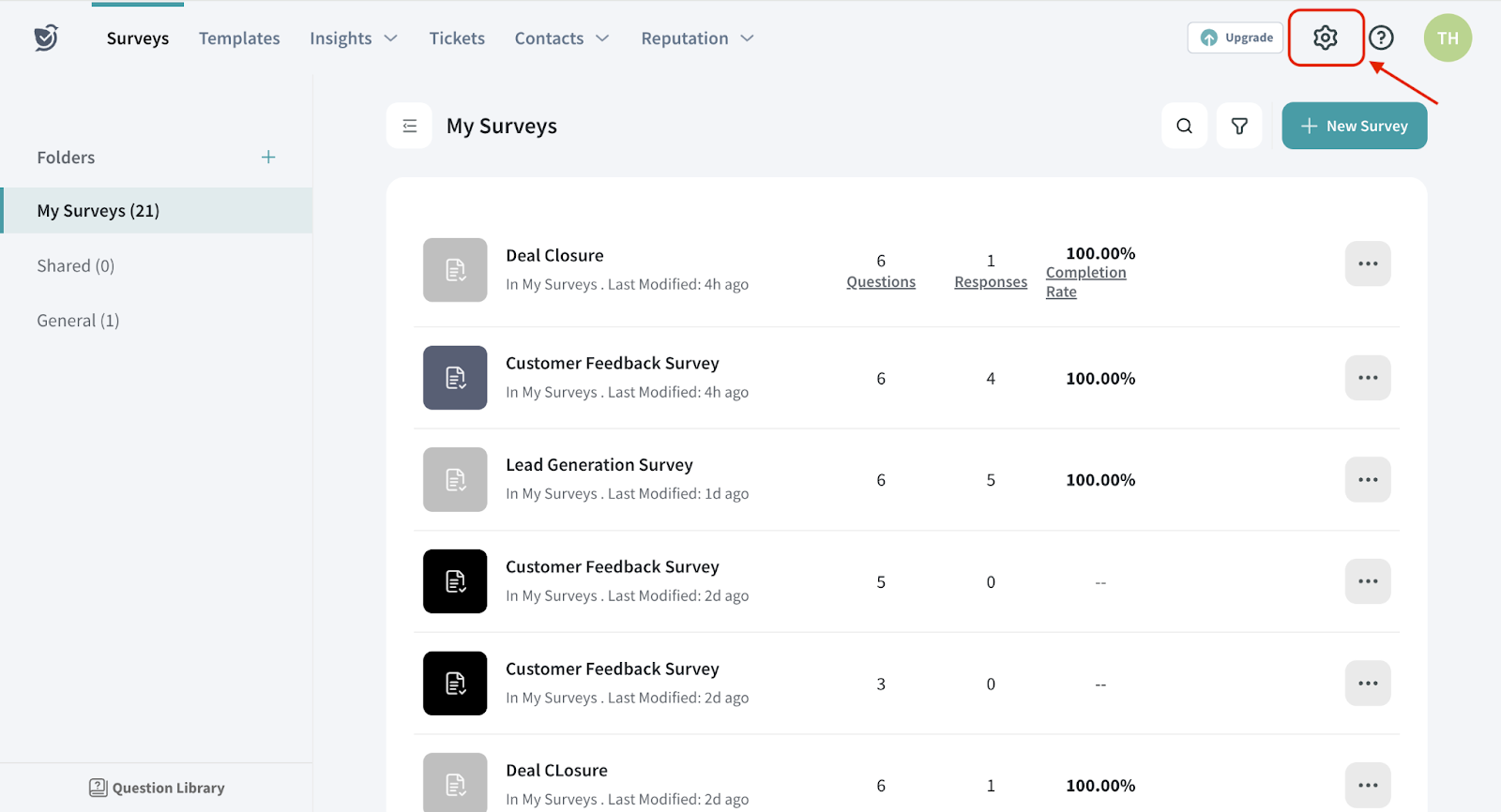Expand the Insights dropdown

(x=354, y=38)
